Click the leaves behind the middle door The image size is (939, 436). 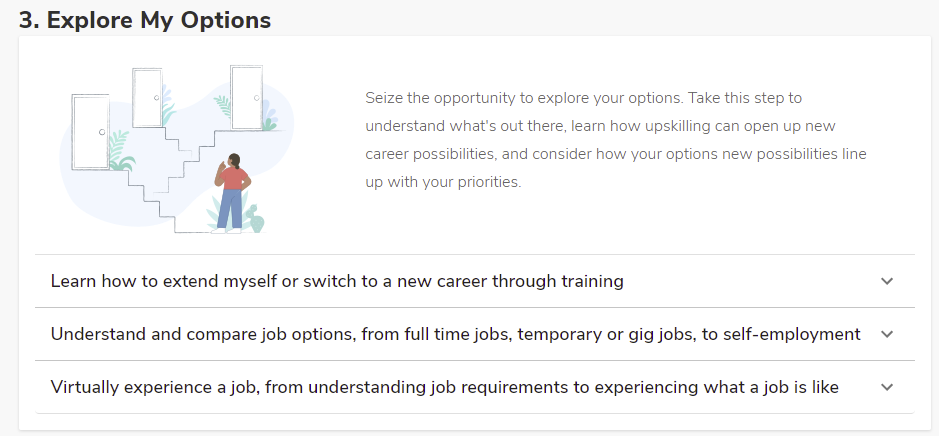167,106
